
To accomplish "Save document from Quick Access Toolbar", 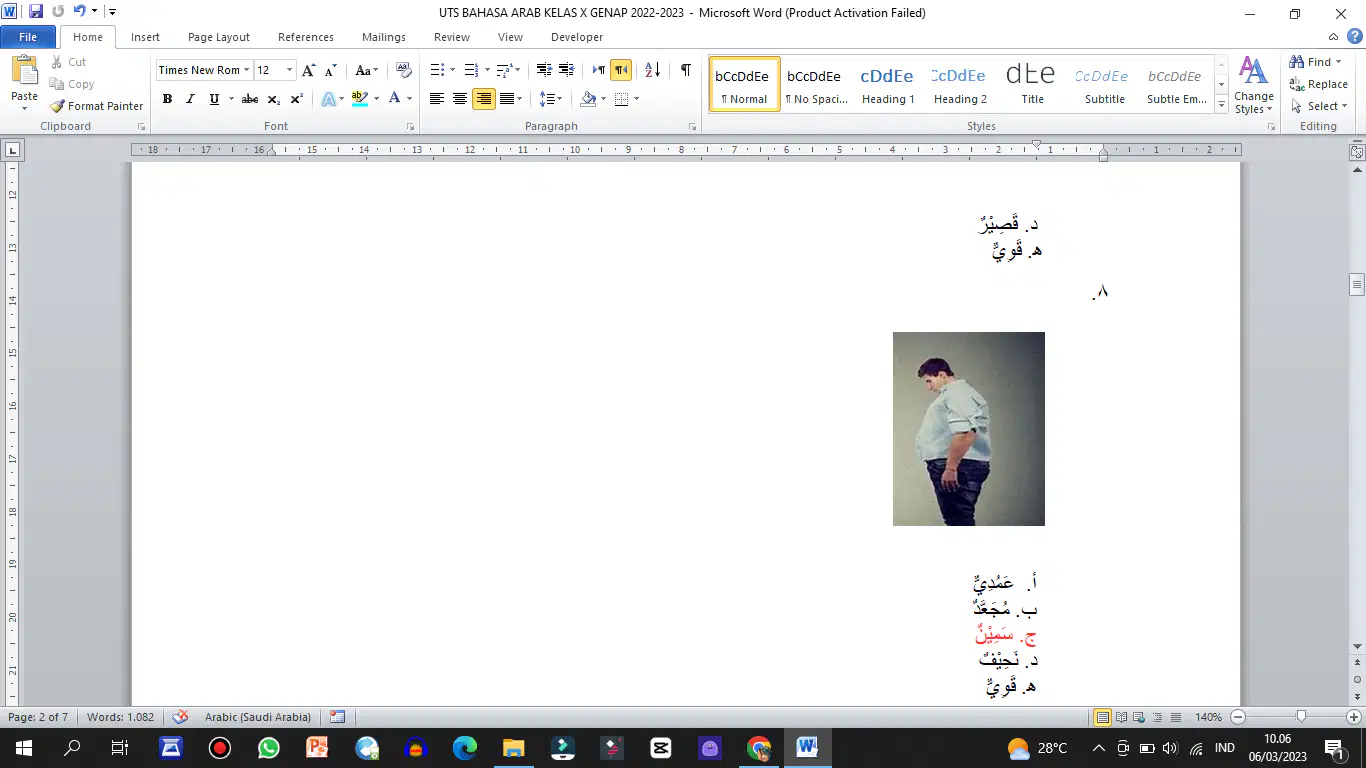I will 36,12.
